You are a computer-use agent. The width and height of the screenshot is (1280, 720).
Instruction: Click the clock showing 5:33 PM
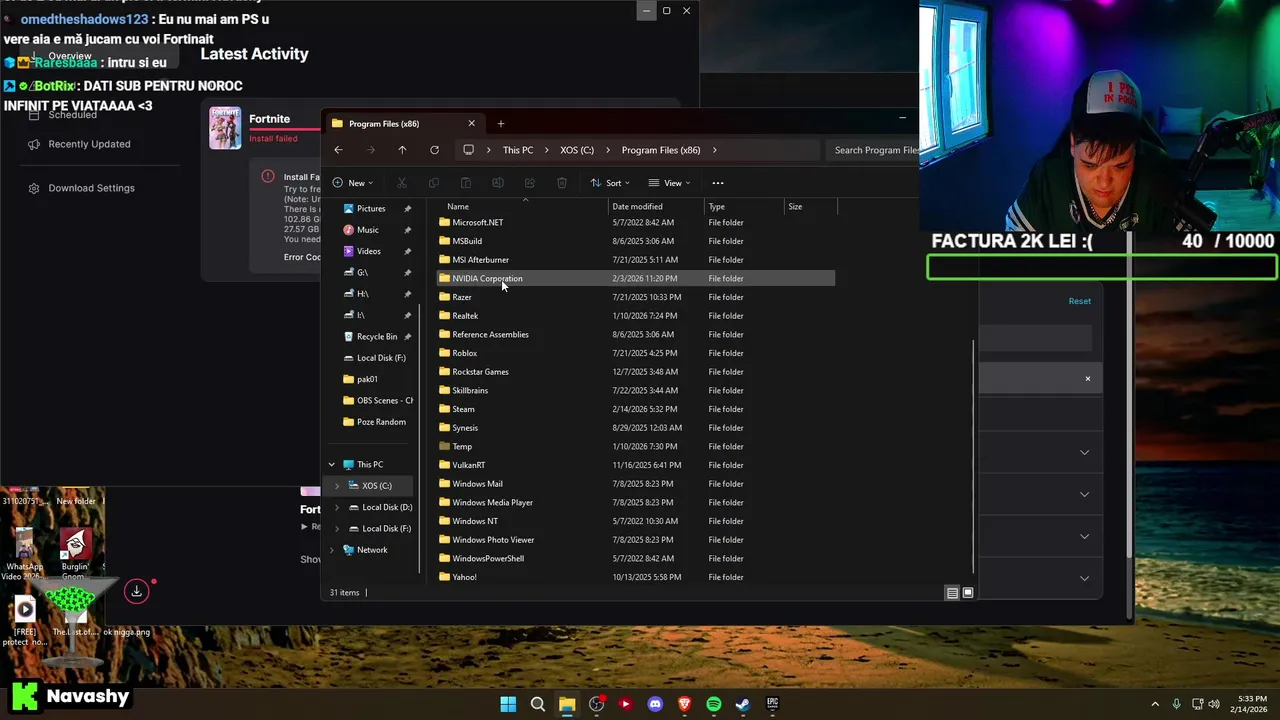pos(1251,699)
